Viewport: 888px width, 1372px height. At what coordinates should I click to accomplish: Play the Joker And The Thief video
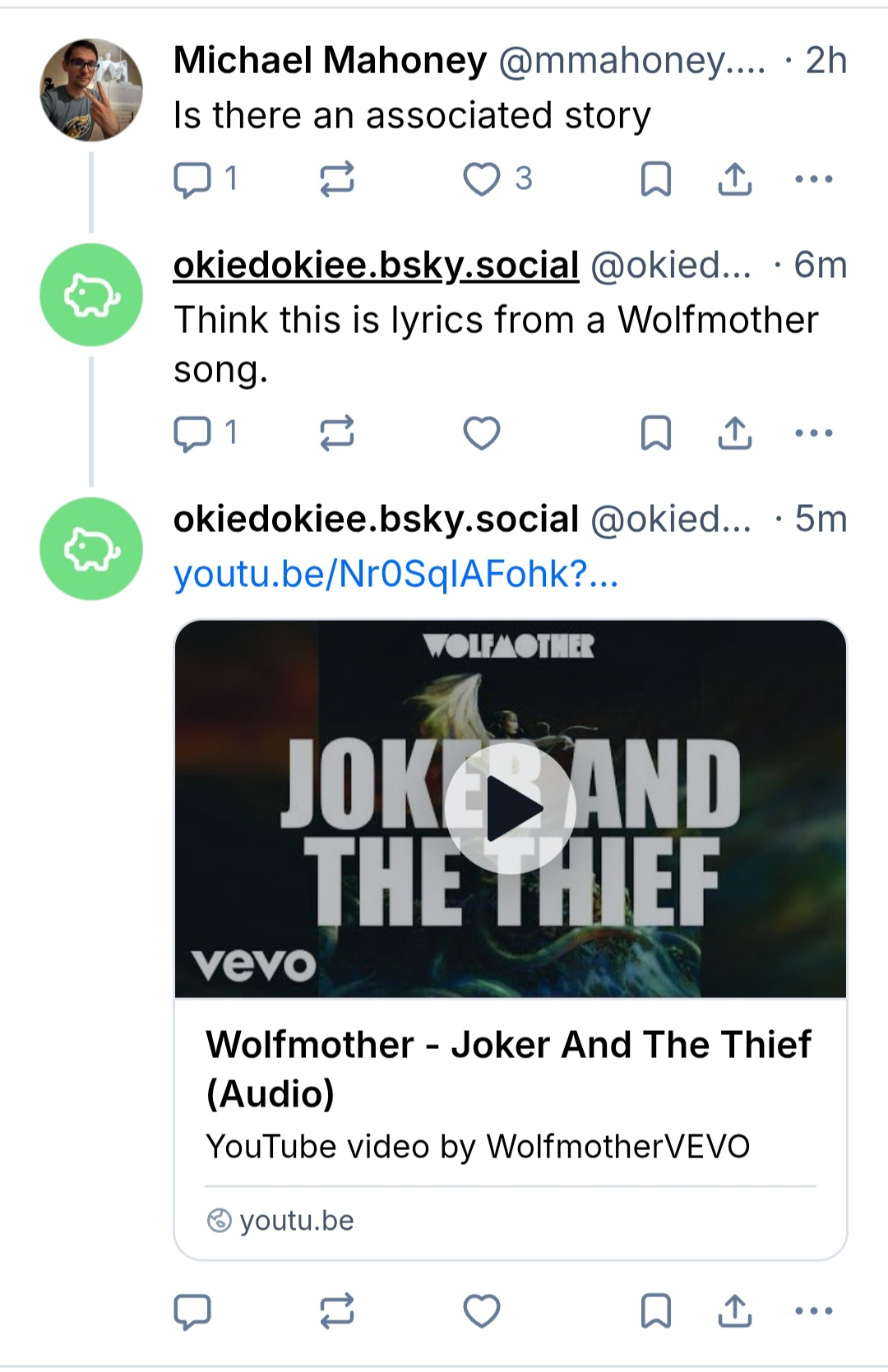[510, 809]
